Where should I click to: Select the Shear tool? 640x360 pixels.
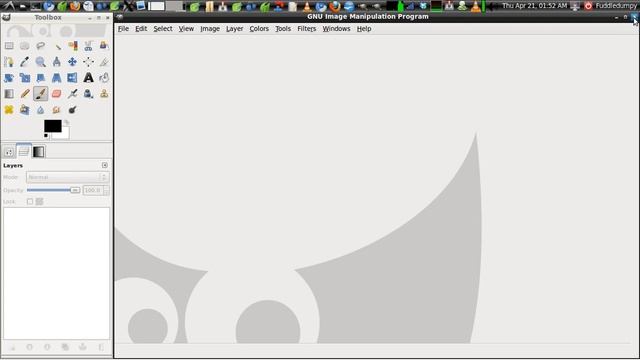click(x=40, y=78)
